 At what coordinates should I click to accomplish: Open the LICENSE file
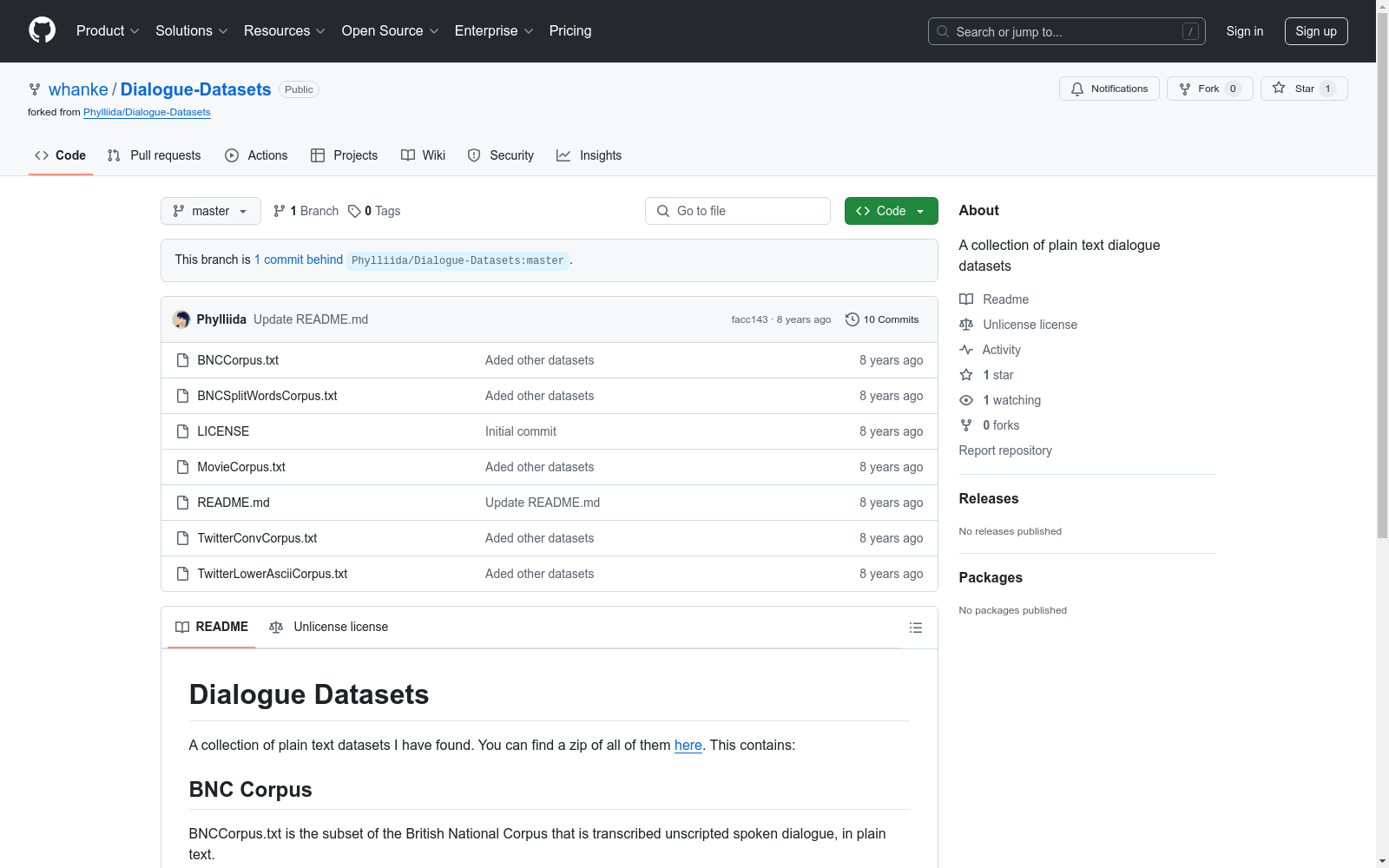point(223,431)
